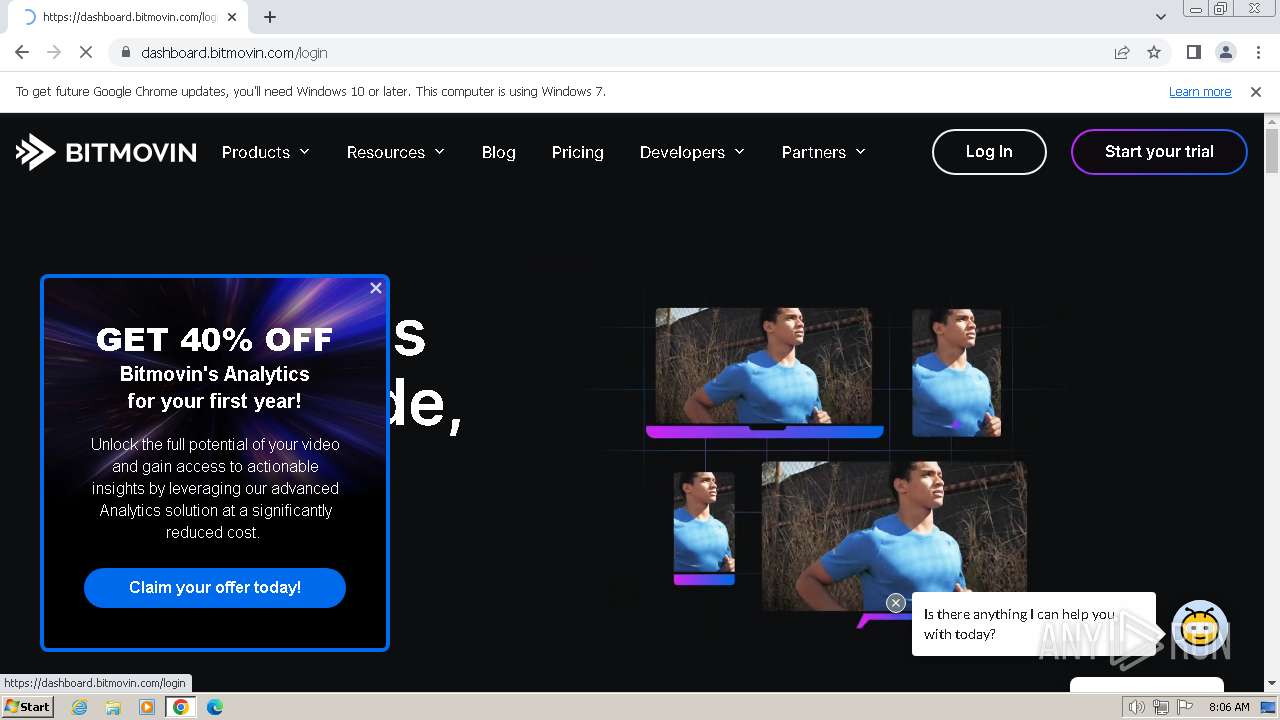Screen dimensions: 1280x720
Task: Click the Log In button
Action: 989,152
